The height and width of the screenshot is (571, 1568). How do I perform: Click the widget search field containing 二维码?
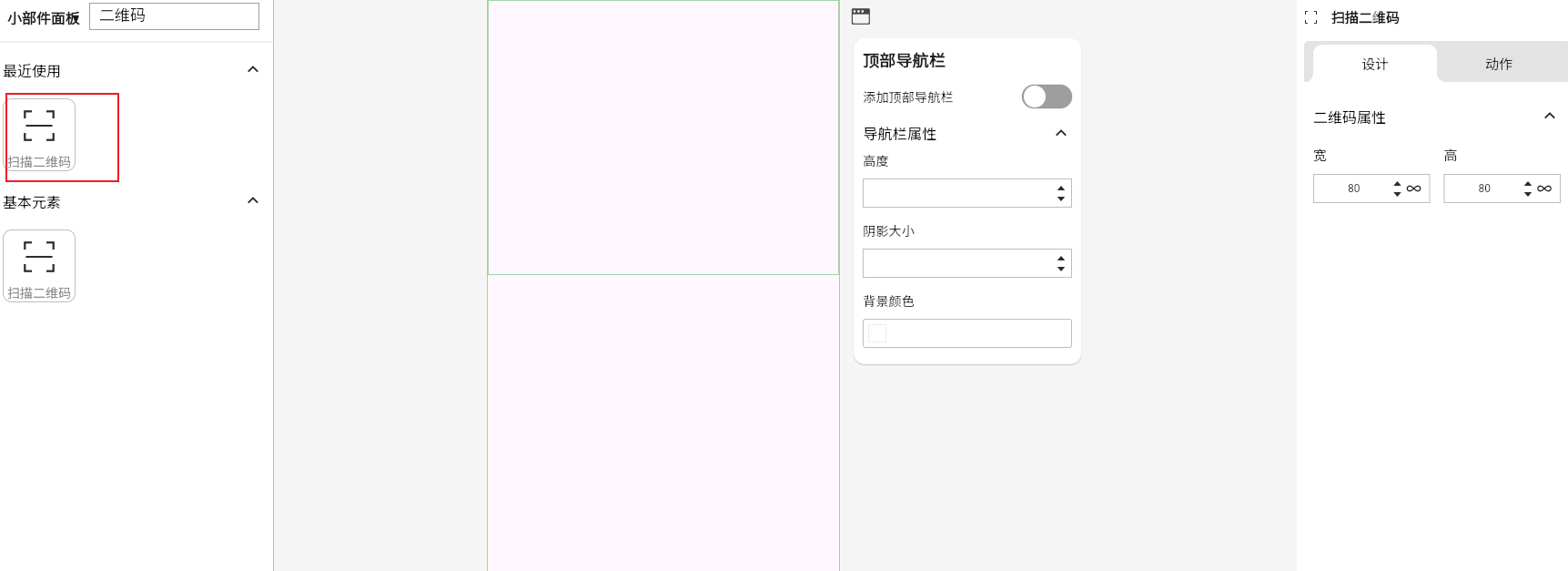tap(174, 16)
